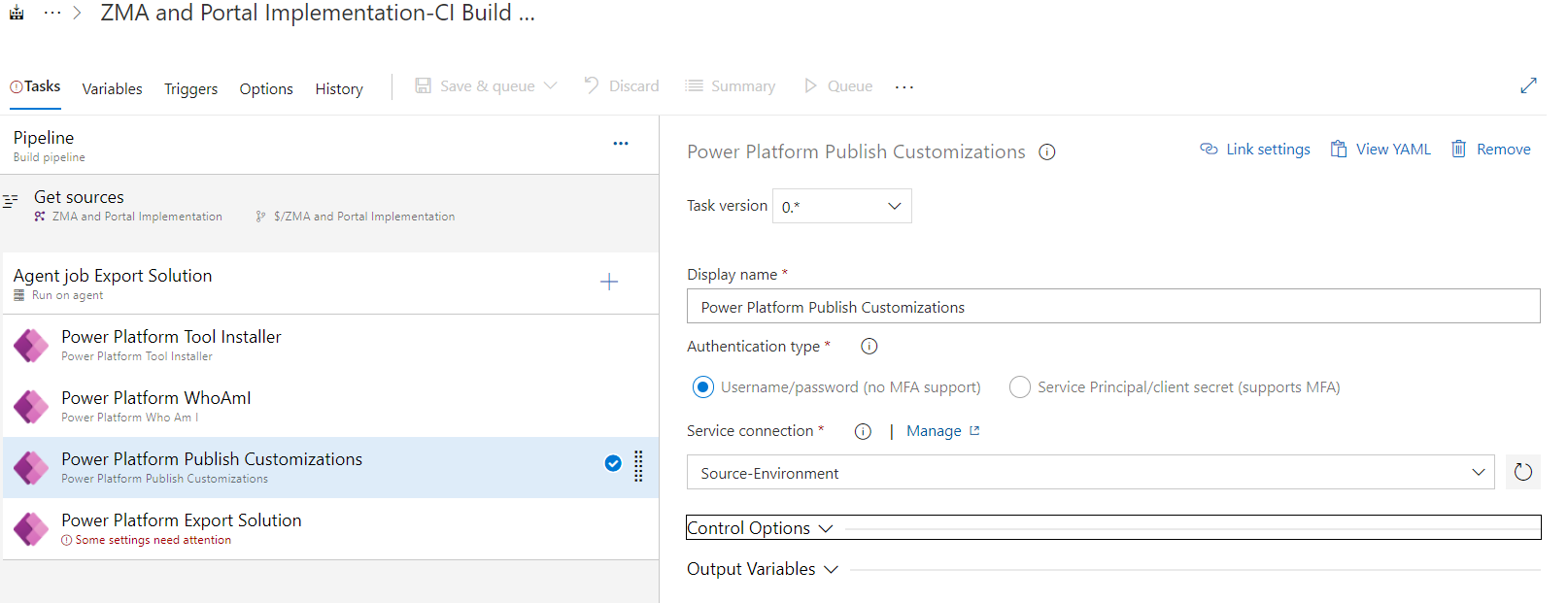Open the Task version dropdown
Screen dimensions: 1568x603
[841, 206]
